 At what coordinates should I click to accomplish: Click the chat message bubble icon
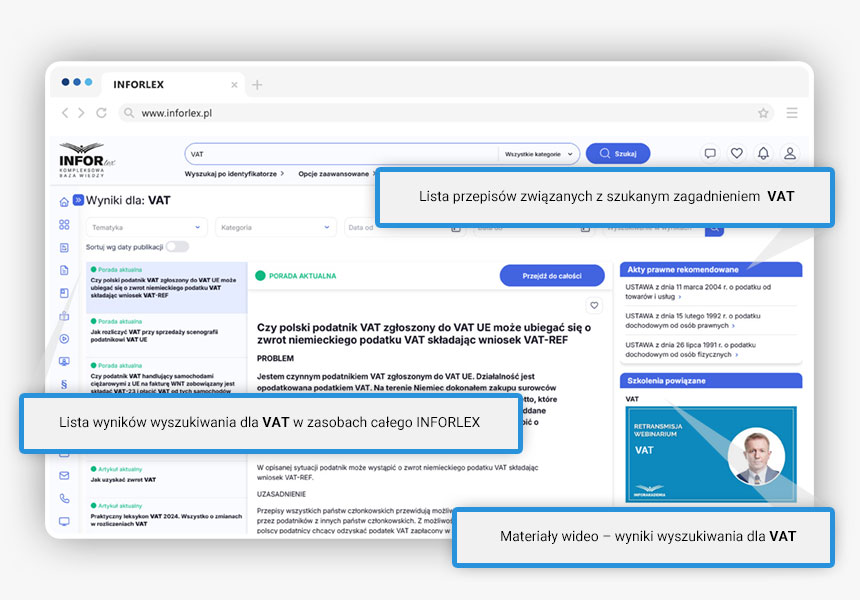pyautogui.click(x=710, y=153)
